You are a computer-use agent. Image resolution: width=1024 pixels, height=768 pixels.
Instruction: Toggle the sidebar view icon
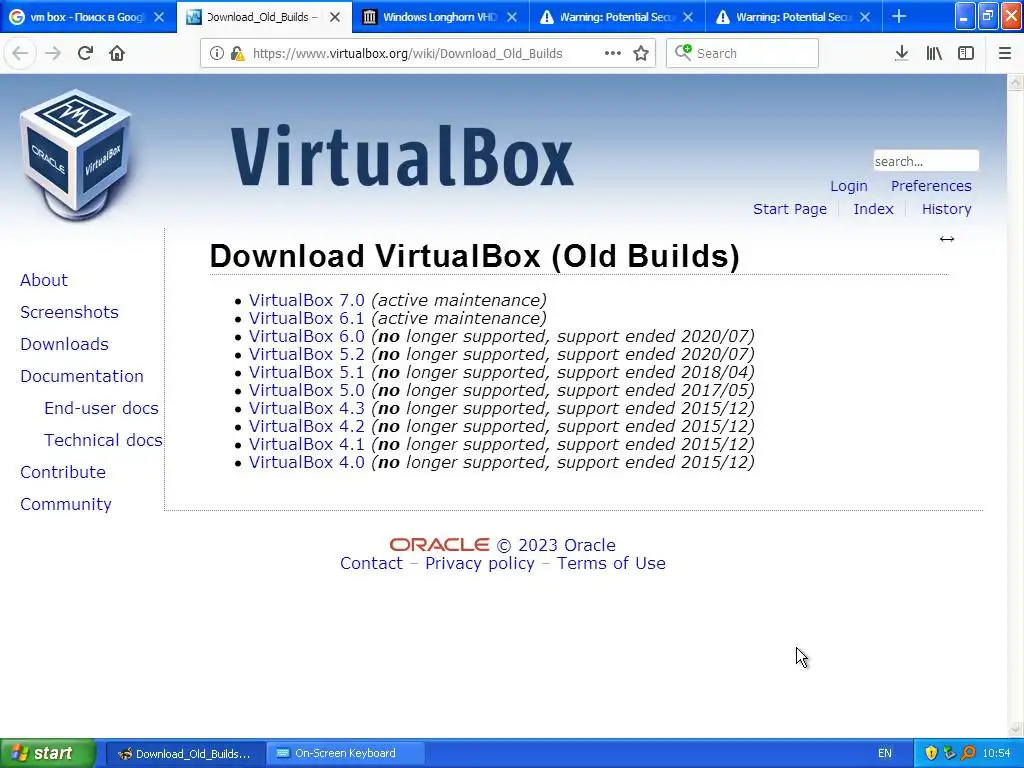coord(966,53)
